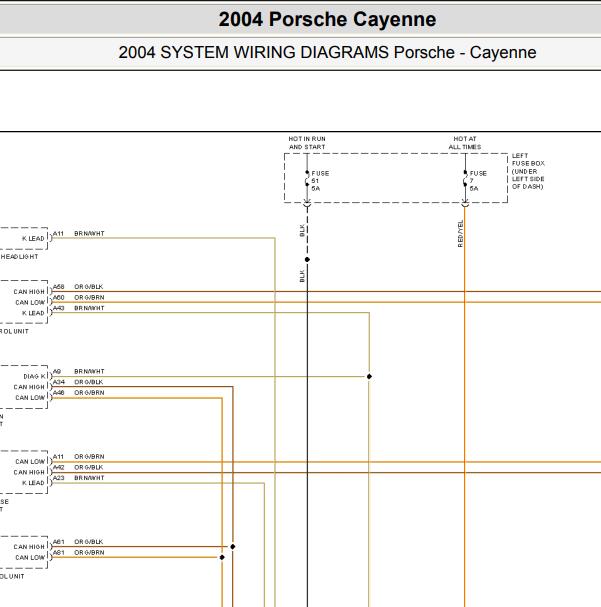Viewport: 601px width, 607px height.
Task: Click the "BRN/WHT" label beside pin A9
Action: pos(89,371)
